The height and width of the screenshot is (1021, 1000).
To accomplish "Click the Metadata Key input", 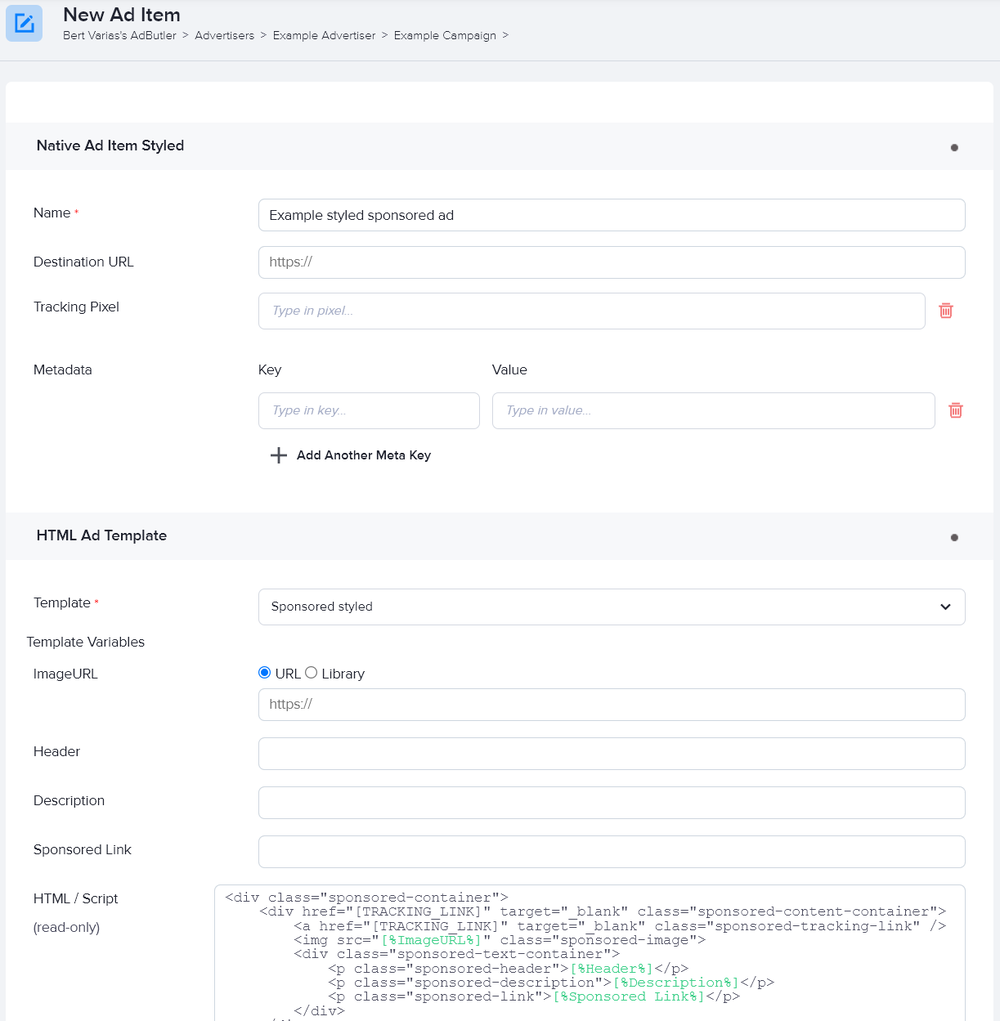I will [369, 410].
